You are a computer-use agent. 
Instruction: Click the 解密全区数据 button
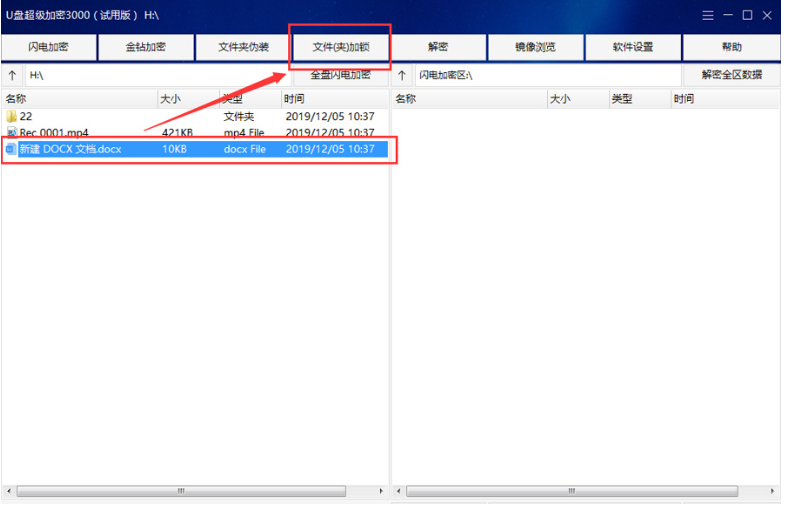pyautogui.click(x=731, y=75)
